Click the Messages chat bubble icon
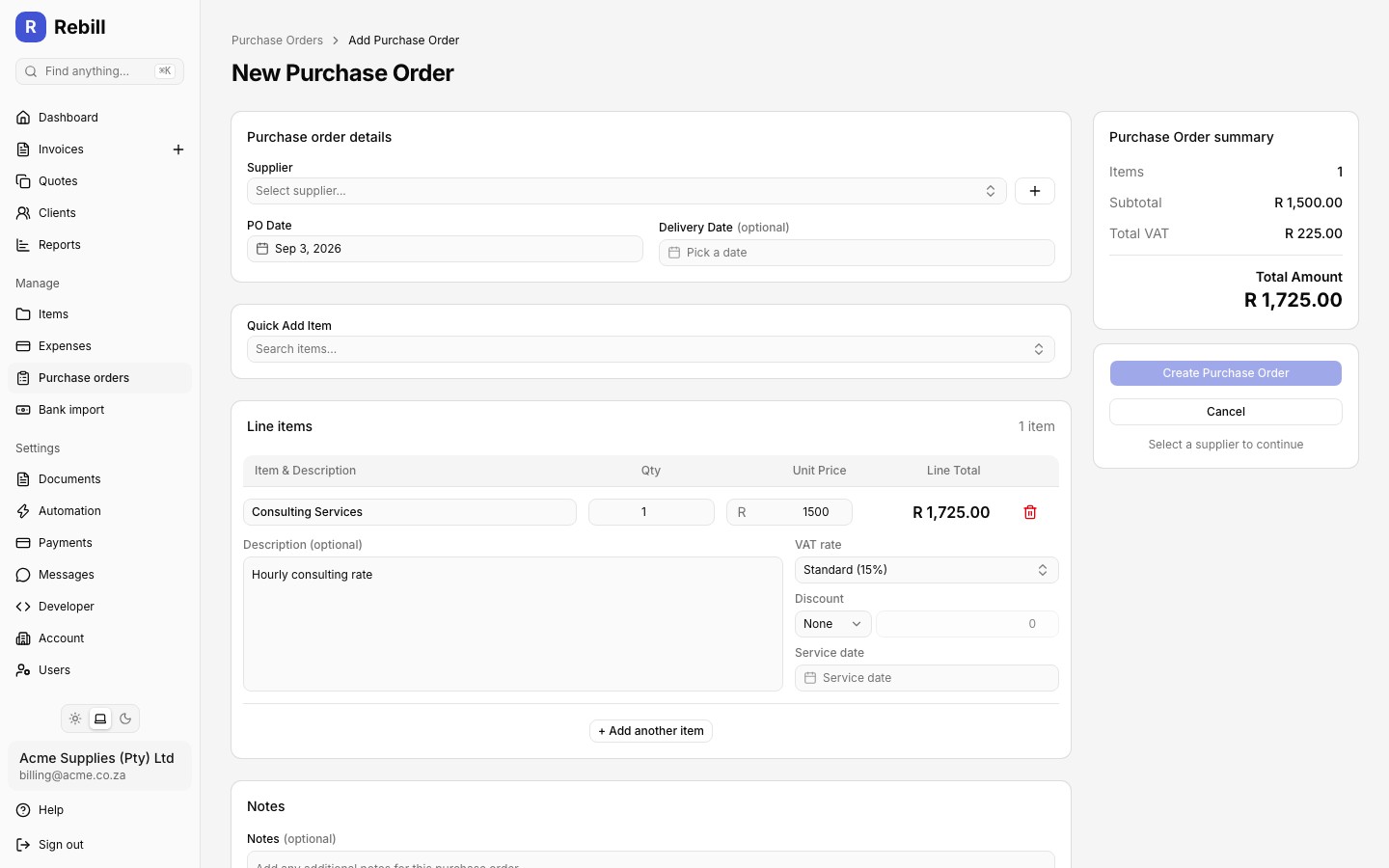The height and width of the screenshot is (868, 1389). pos(23,575)
